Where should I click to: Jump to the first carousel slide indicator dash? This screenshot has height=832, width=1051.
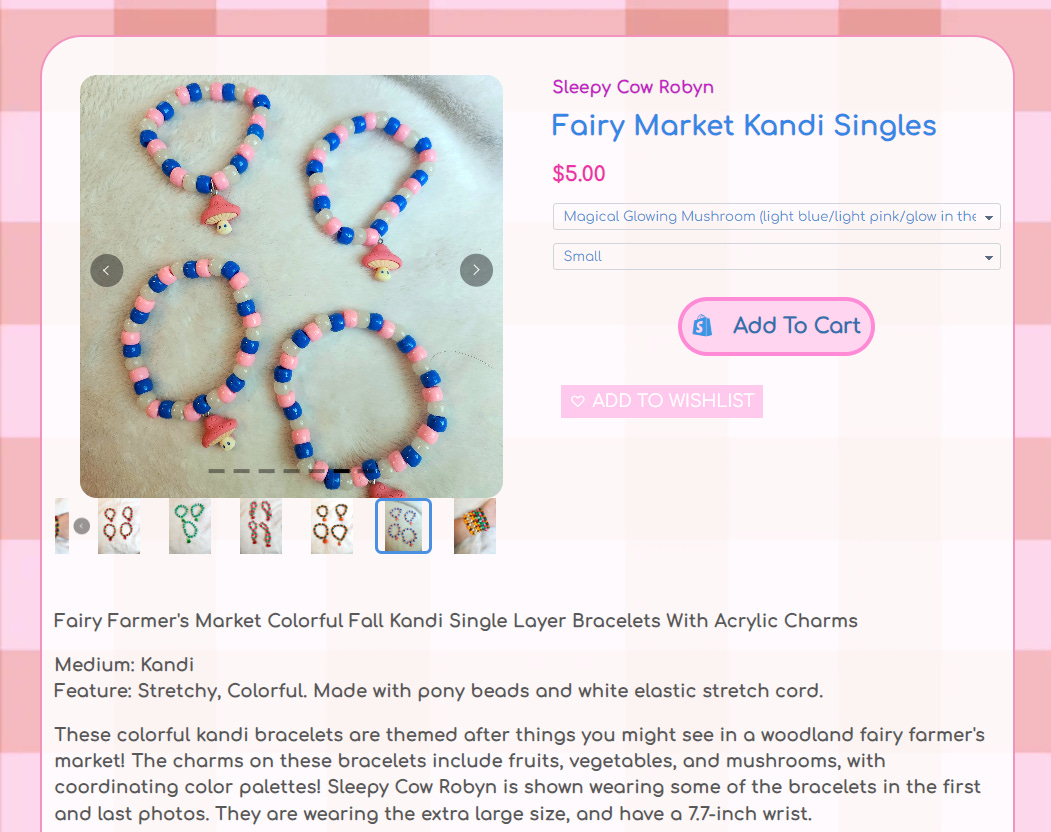pyautogui.click(x=216, y=471)
